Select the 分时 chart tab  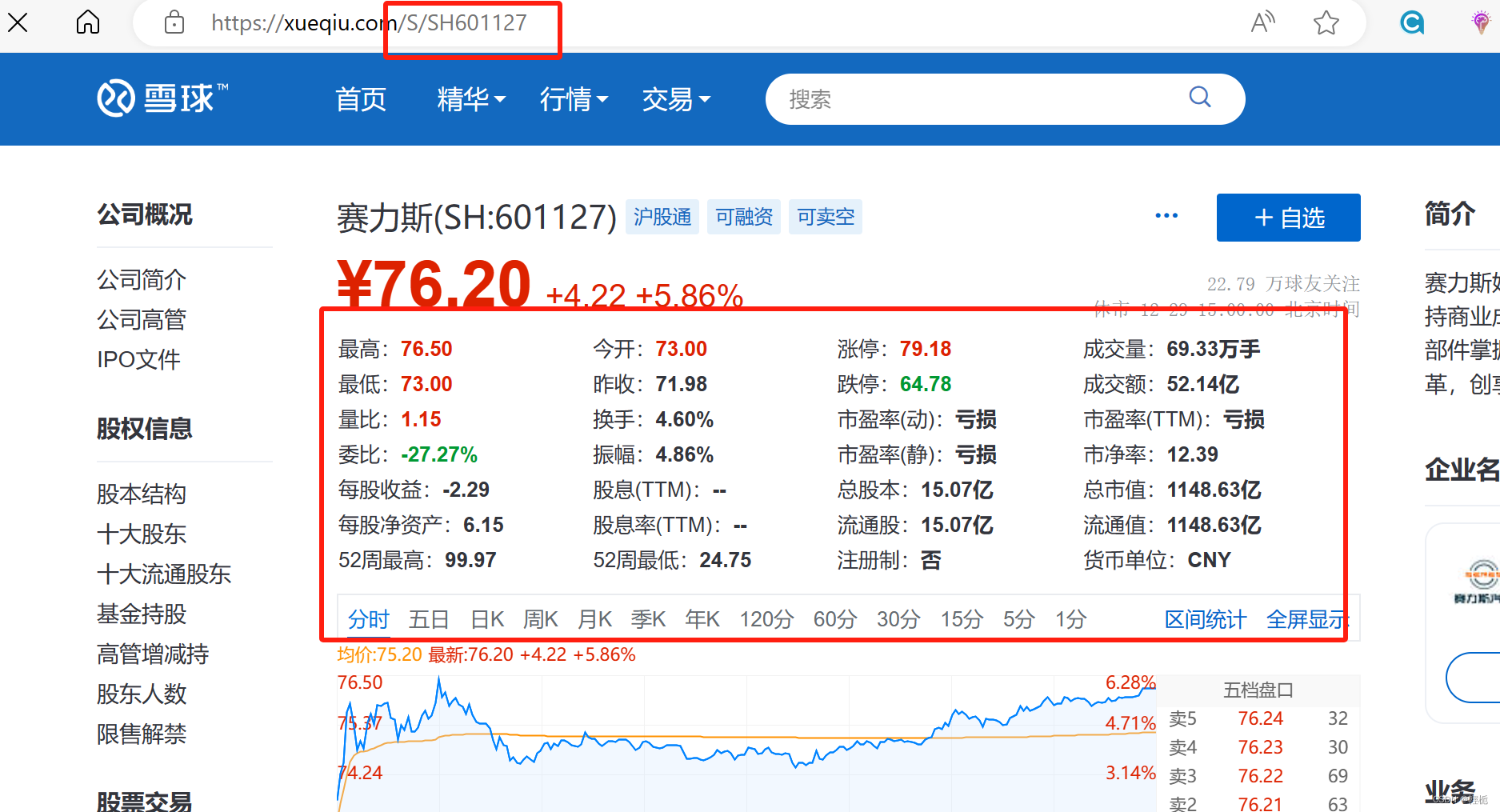[368, 619]
